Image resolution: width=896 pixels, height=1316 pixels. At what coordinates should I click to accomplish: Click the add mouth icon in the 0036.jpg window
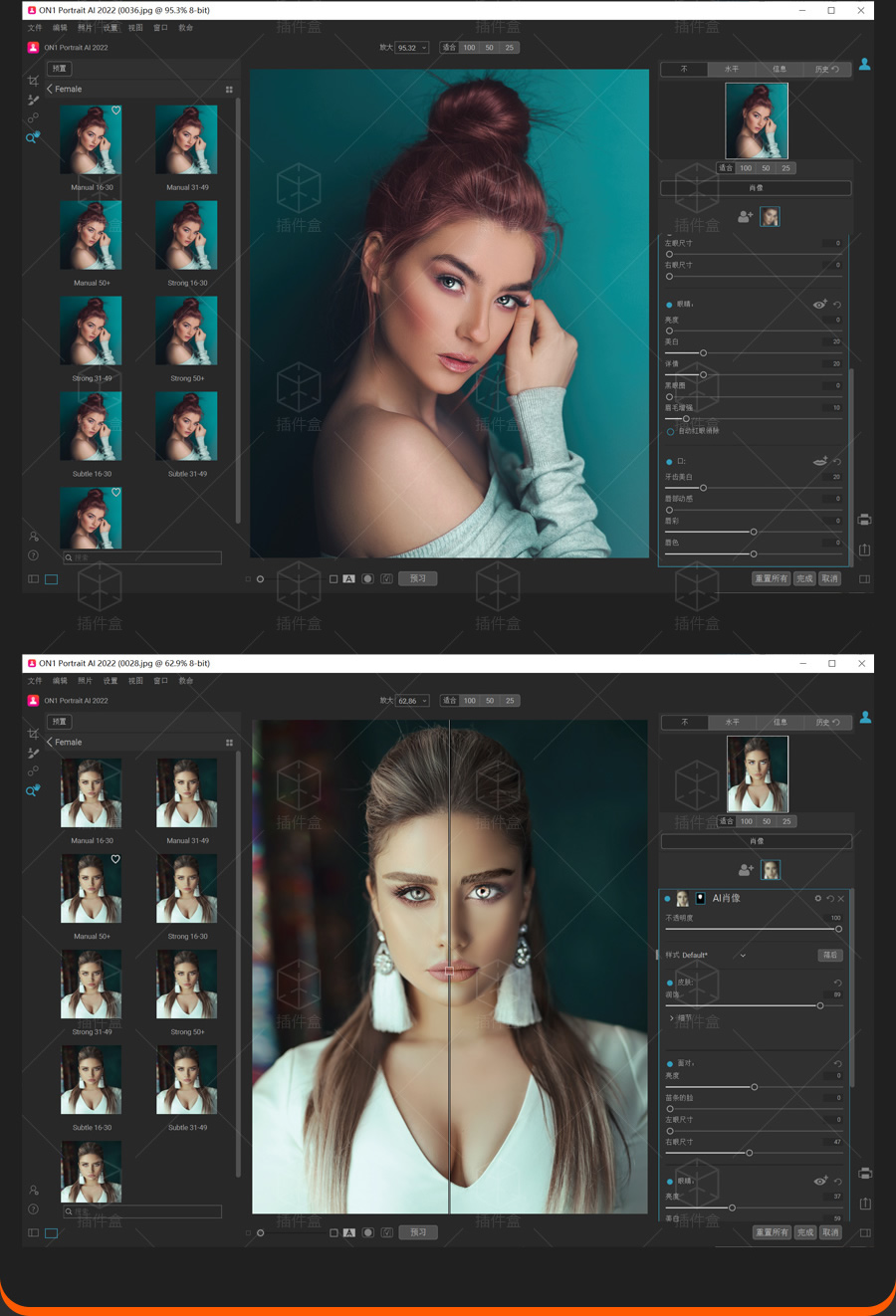[819, 461]
